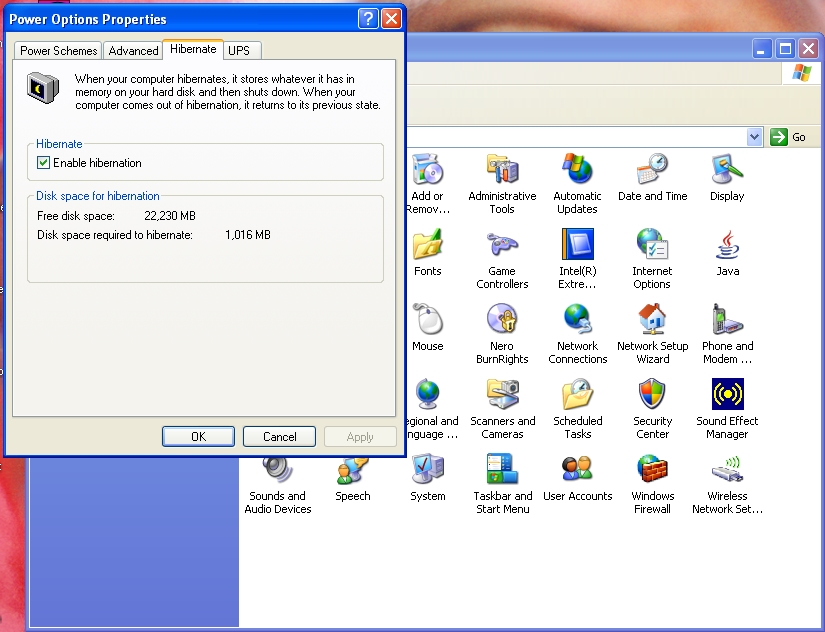Image resolution: width=825 pixels, height=632 pixels.
Task: Maximize the Control Panel window
Action: 786,49
